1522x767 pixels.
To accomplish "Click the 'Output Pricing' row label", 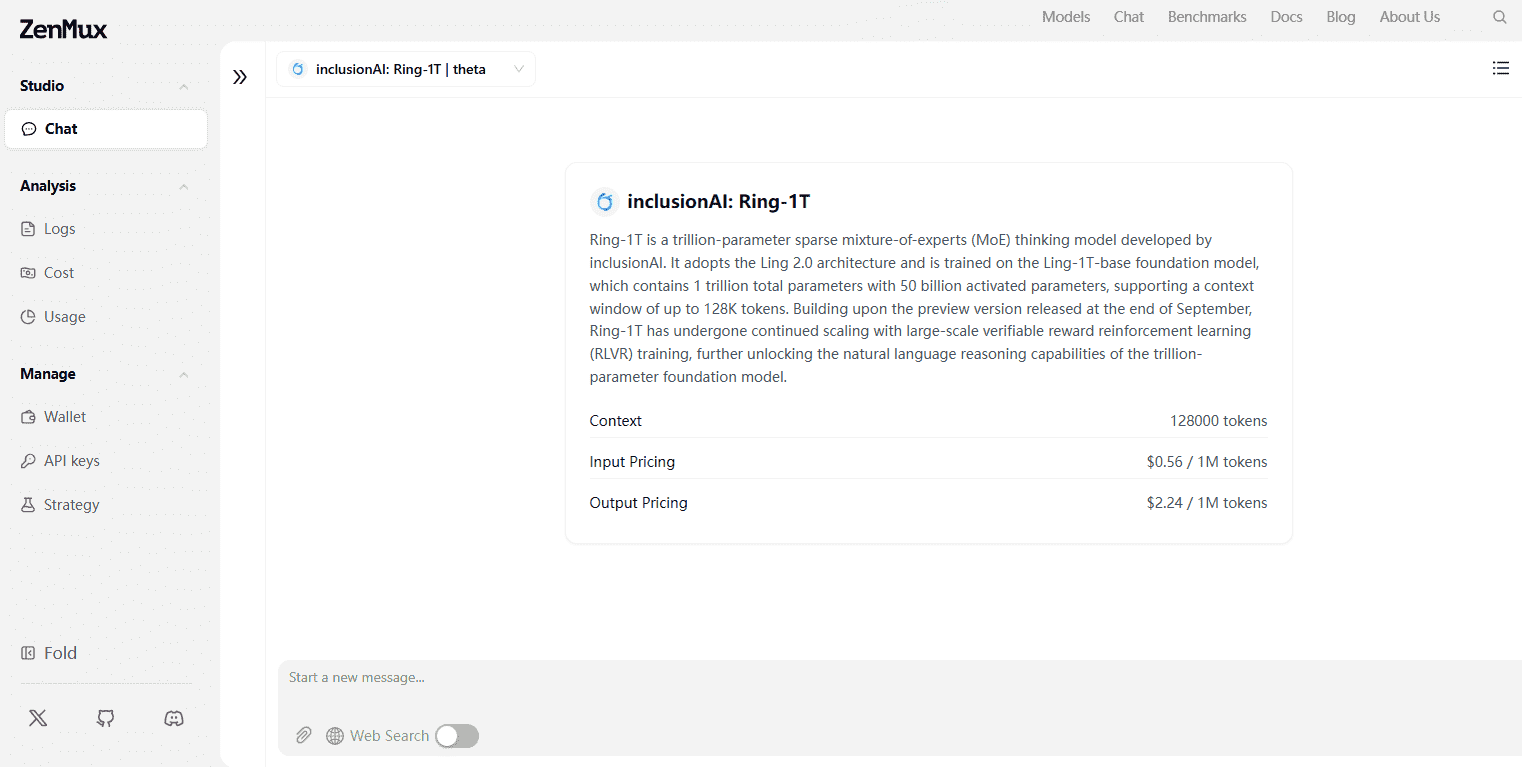I will click(x=639, y=503).
